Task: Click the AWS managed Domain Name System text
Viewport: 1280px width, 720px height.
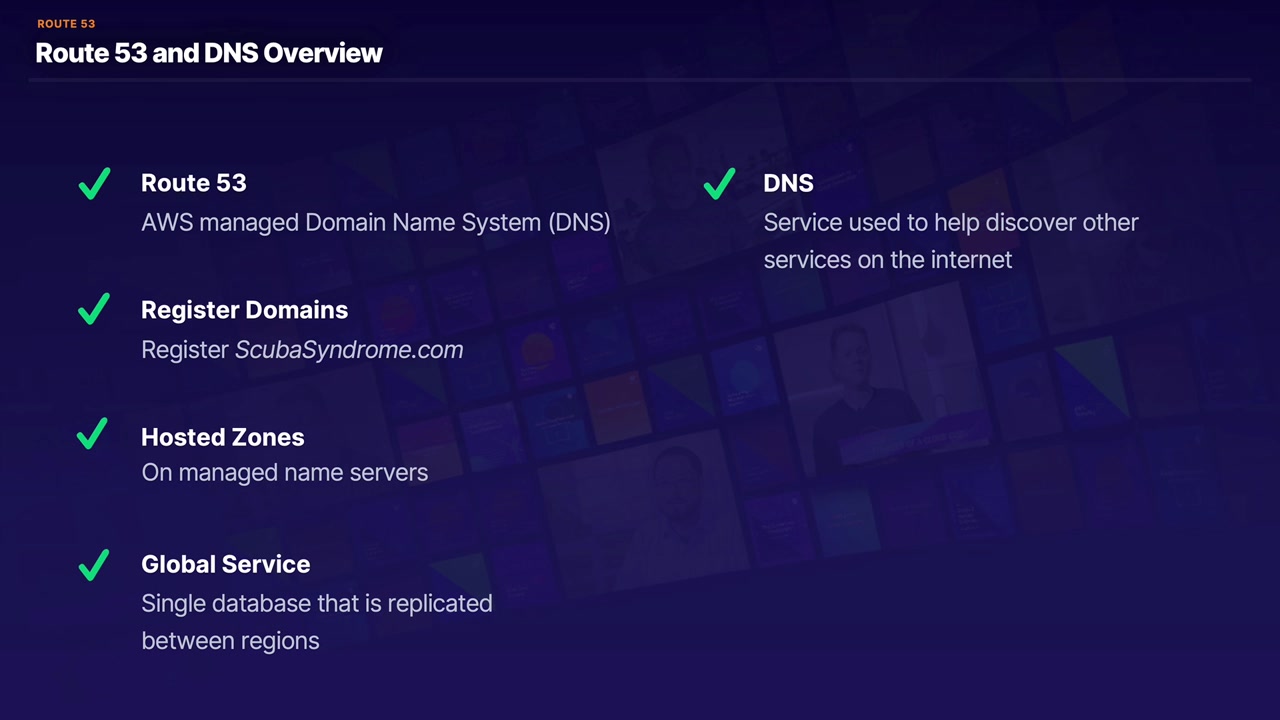Action: pyautogui.click(x=375, y=222)
